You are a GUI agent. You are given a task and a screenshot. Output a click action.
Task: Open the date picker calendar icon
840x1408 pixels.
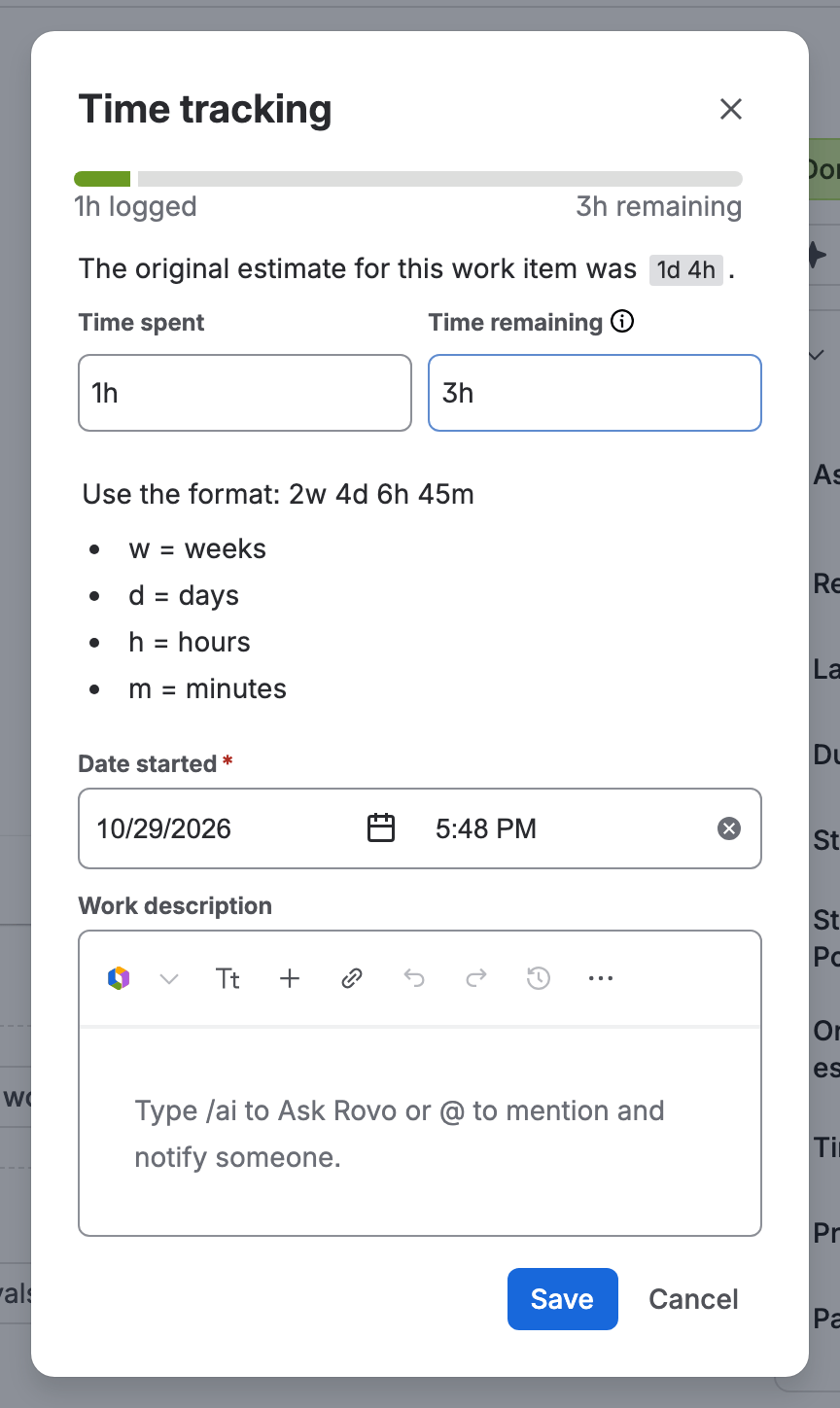coord(381,828)
